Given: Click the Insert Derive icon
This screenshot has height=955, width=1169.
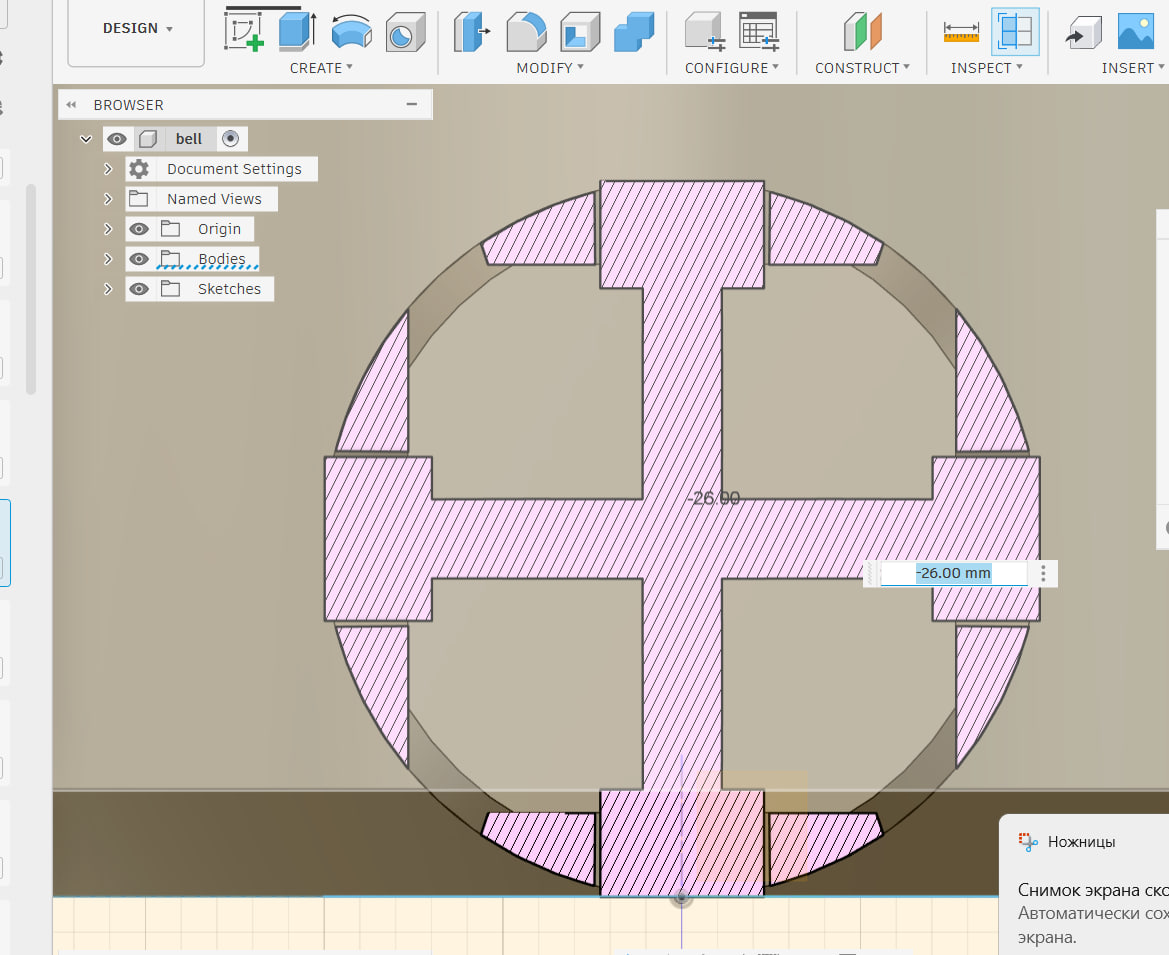Looking at the screenshot, I should tap(1082, 31).
